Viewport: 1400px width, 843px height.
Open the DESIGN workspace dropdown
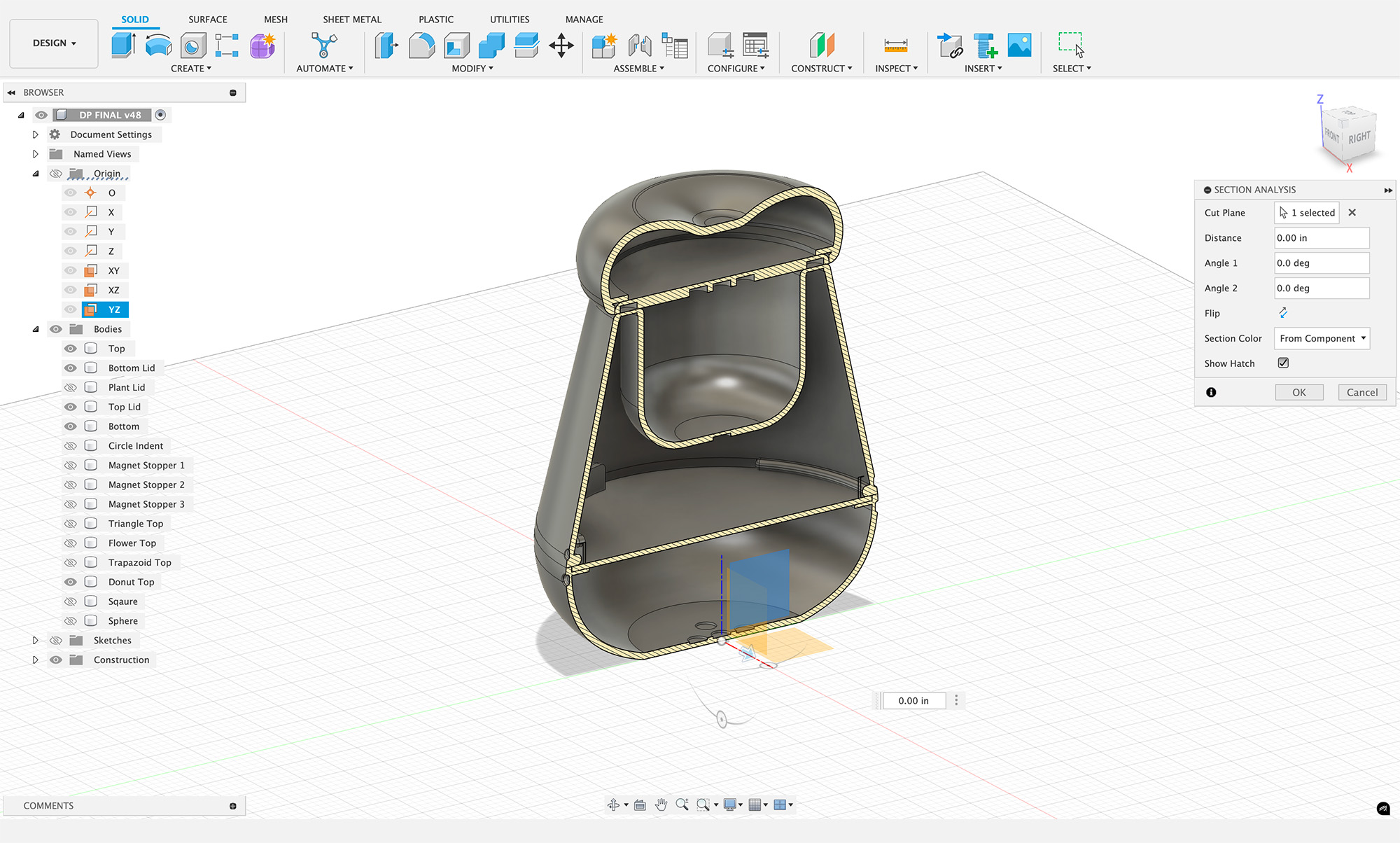point(54,43)
